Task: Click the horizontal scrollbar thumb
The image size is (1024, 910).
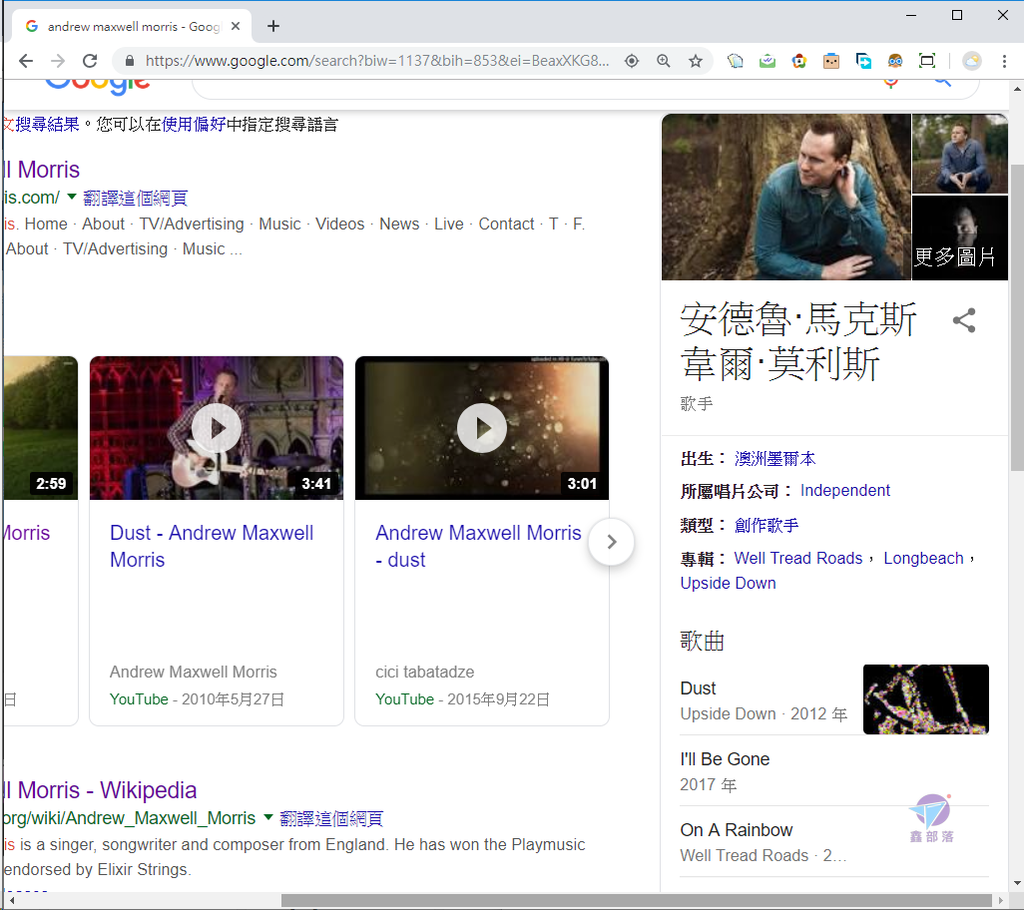Action: pos(637,900)
